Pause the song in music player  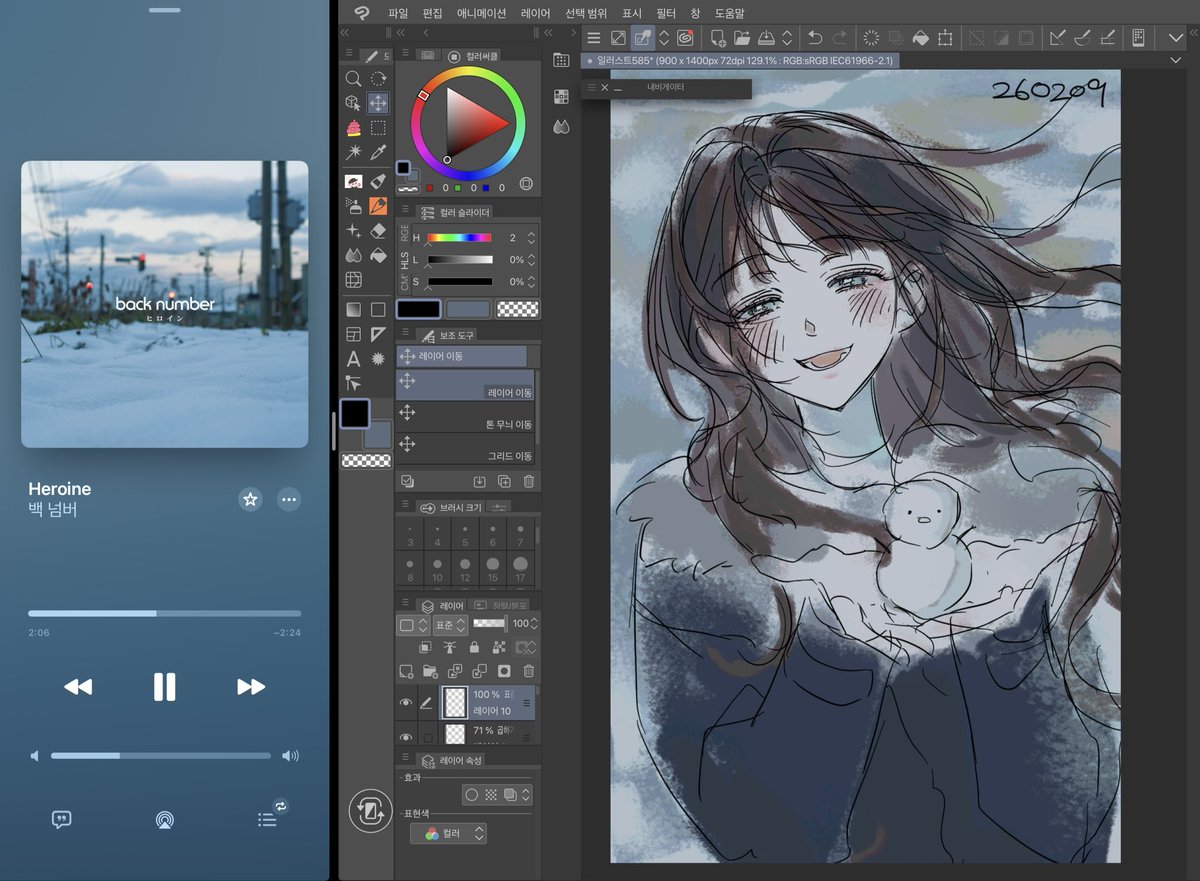164,686
